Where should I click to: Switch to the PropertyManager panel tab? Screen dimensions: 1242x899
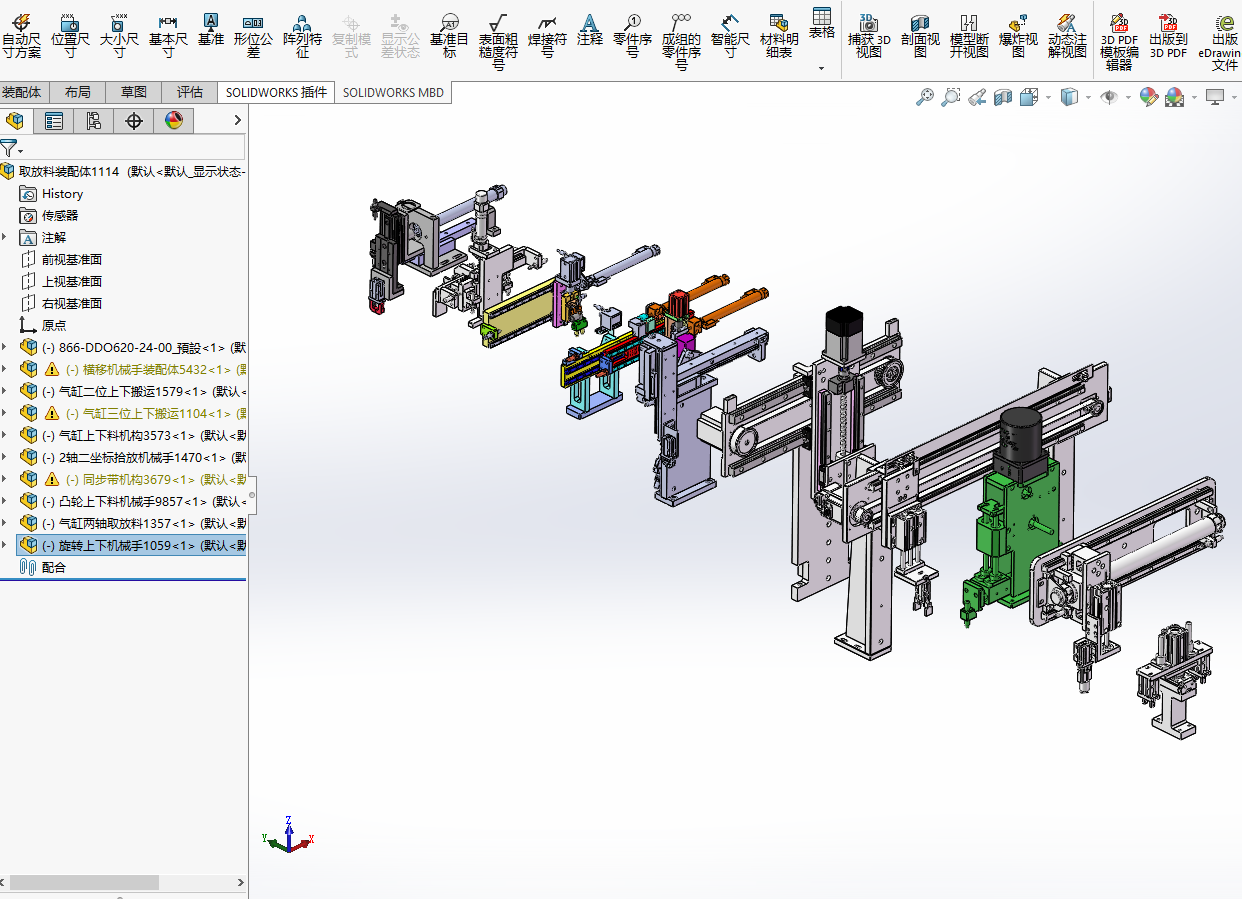click(x=54, y=121)
